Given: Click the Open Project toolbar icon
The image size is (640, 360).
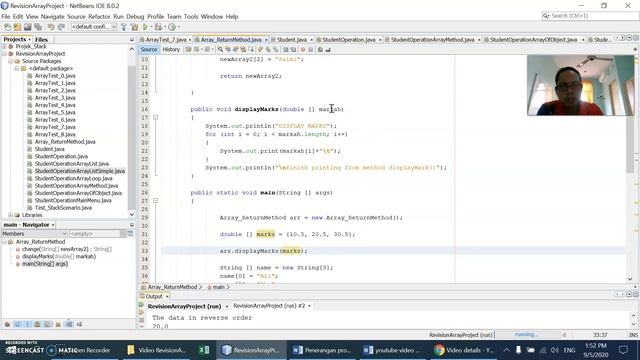Looking at the screenshot, I should click(27, 27).
